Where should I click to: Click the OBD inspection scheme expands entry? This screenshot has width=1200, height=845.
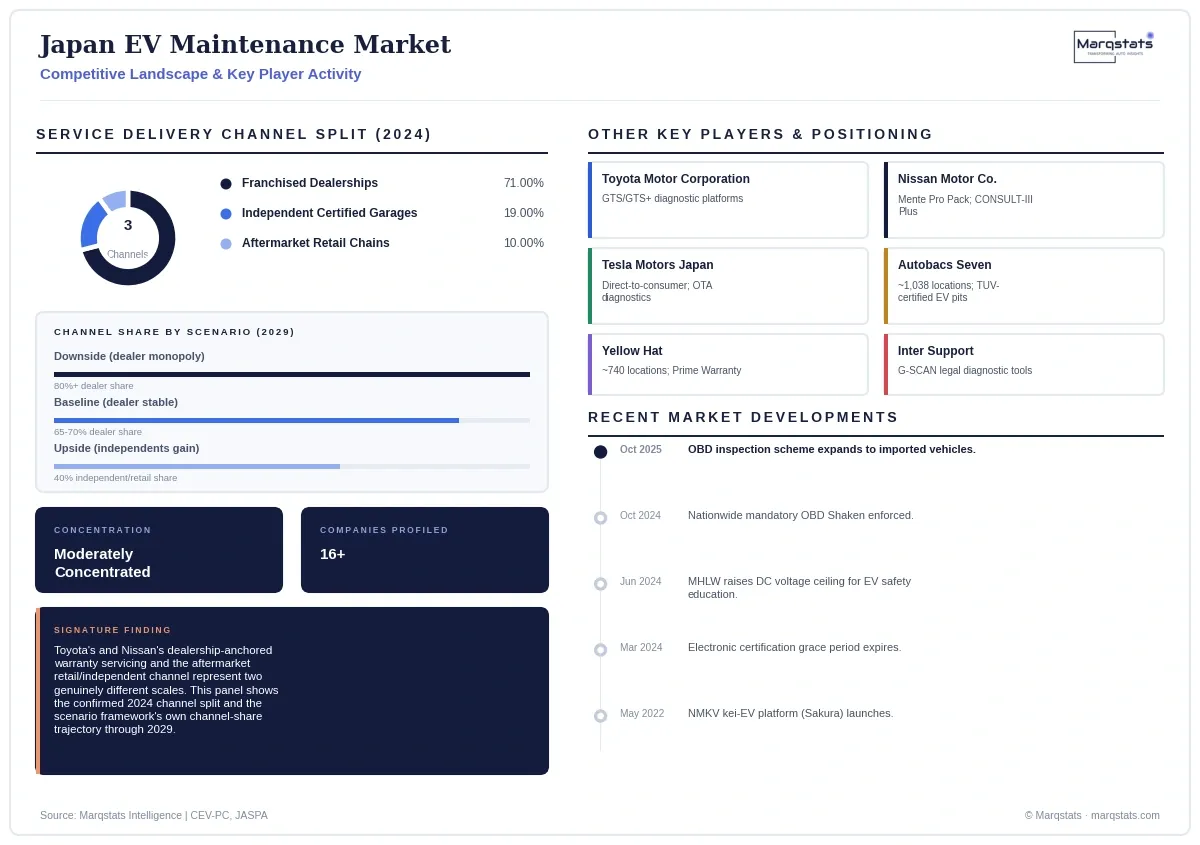pyautogui.click(x=832, y=449)
